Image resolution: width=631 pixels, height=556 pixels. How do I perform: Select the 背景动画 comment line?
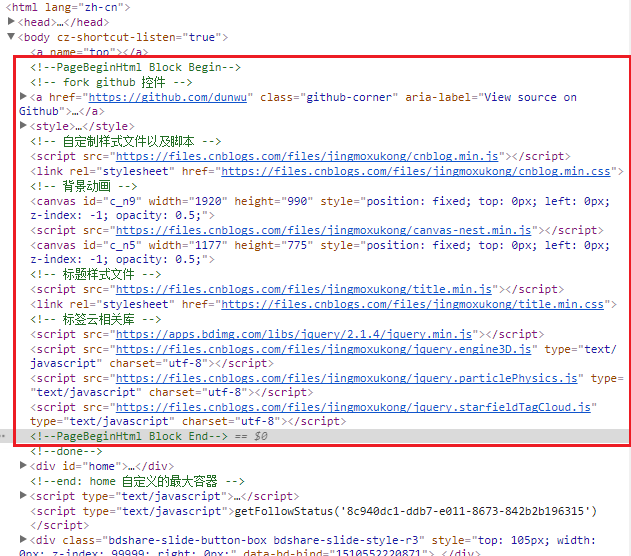click(x=84, y=186)
